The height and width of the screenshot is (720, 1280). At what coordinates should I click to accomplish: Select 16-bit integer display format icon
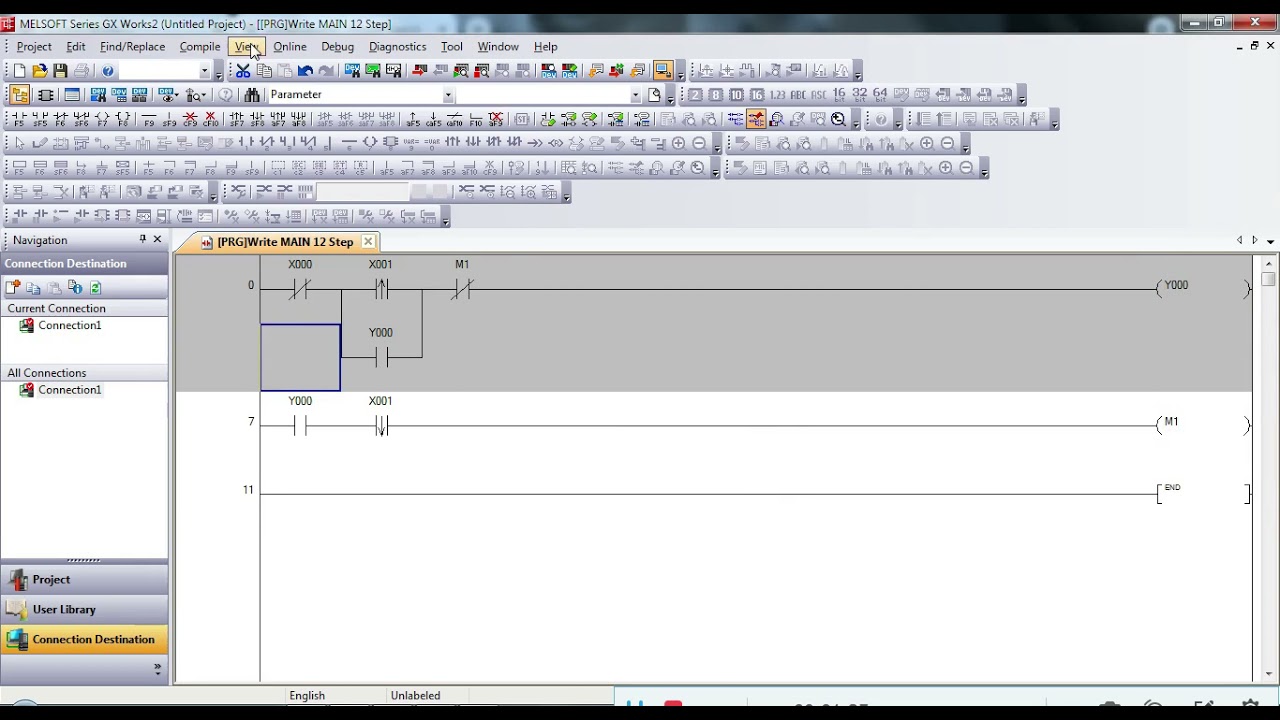tap(839, 94)
